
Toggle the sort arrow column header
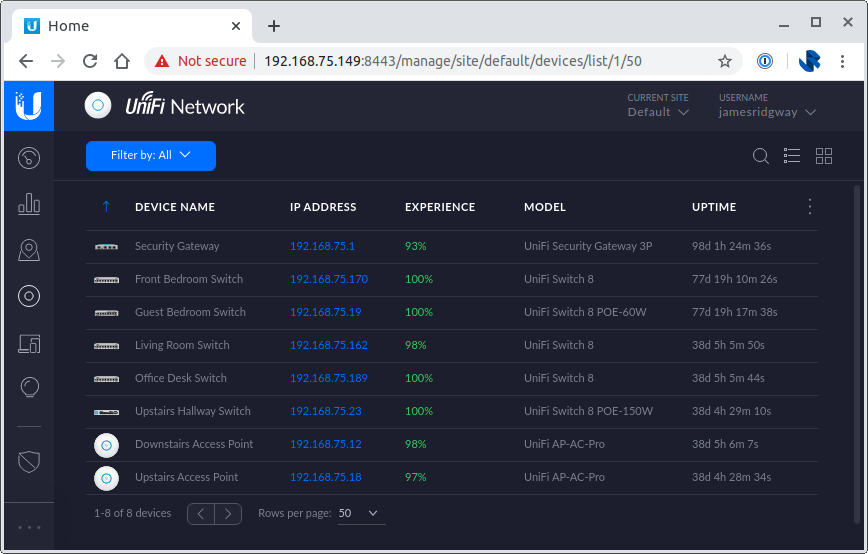click(x=106, y=206)
